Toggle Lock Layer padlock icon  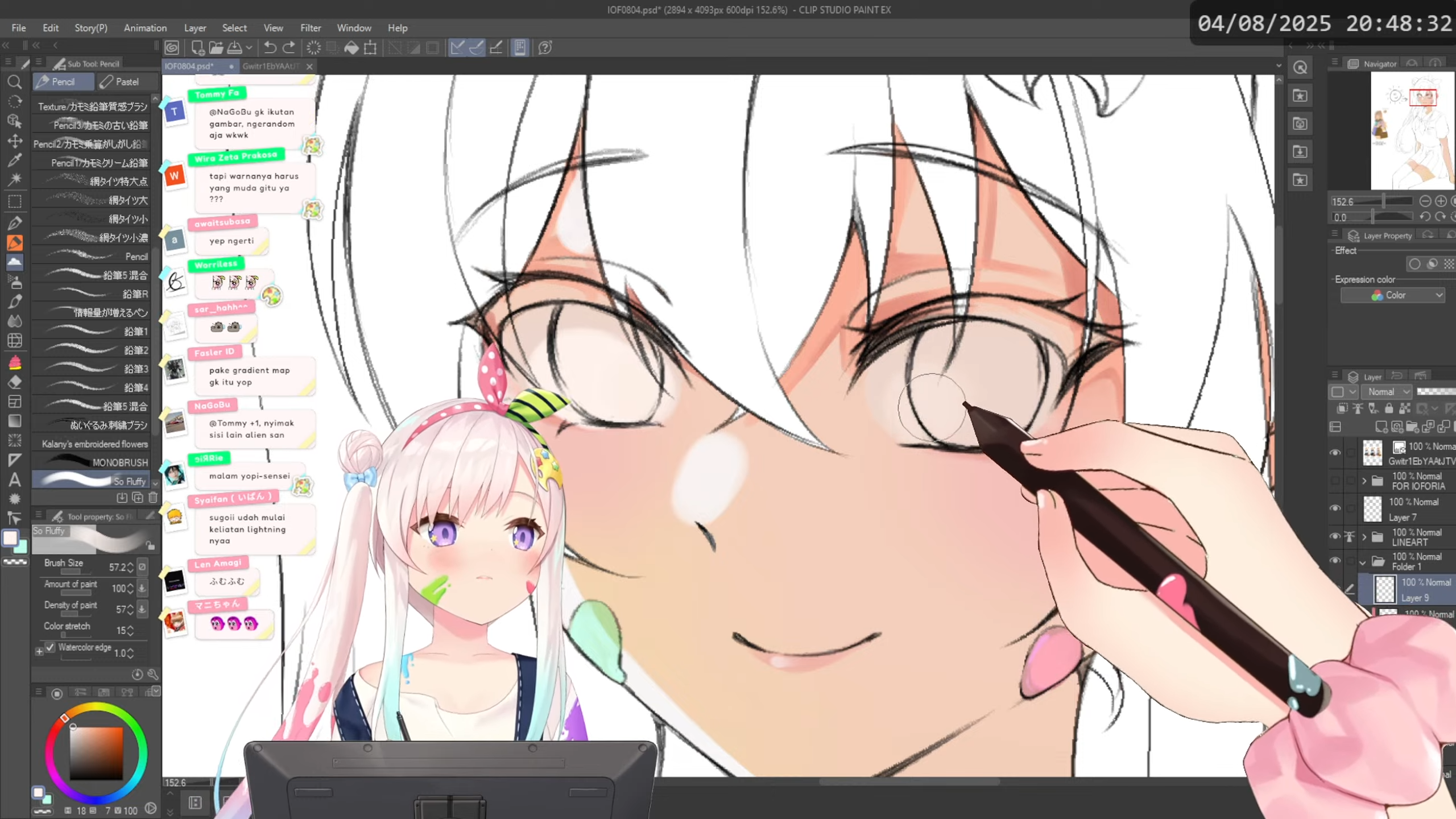click(x=1389, y=408)
